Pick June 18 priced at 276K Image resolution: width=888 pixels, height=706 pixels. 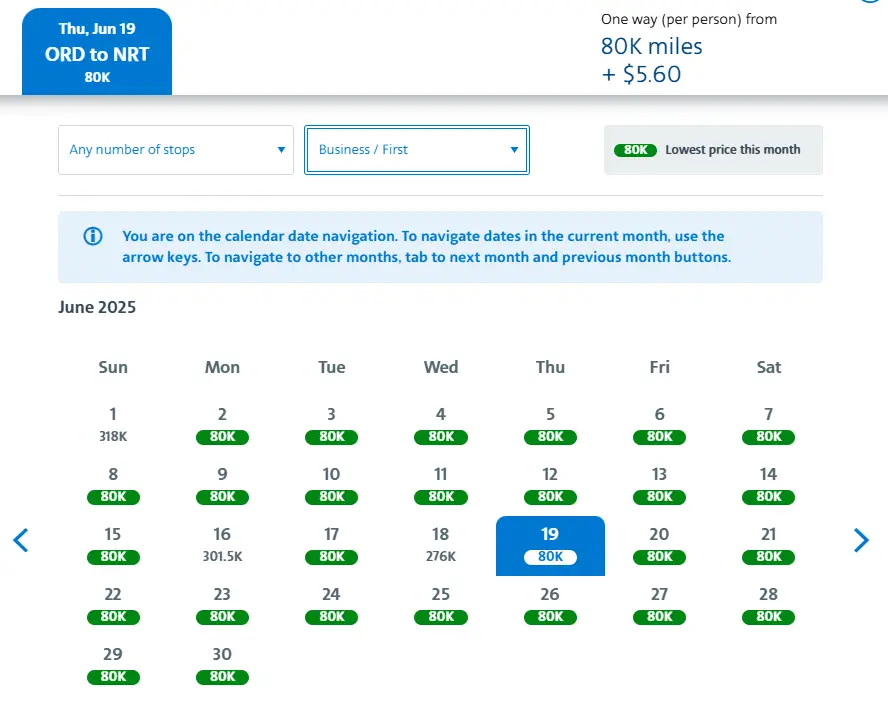click(441, 544)
